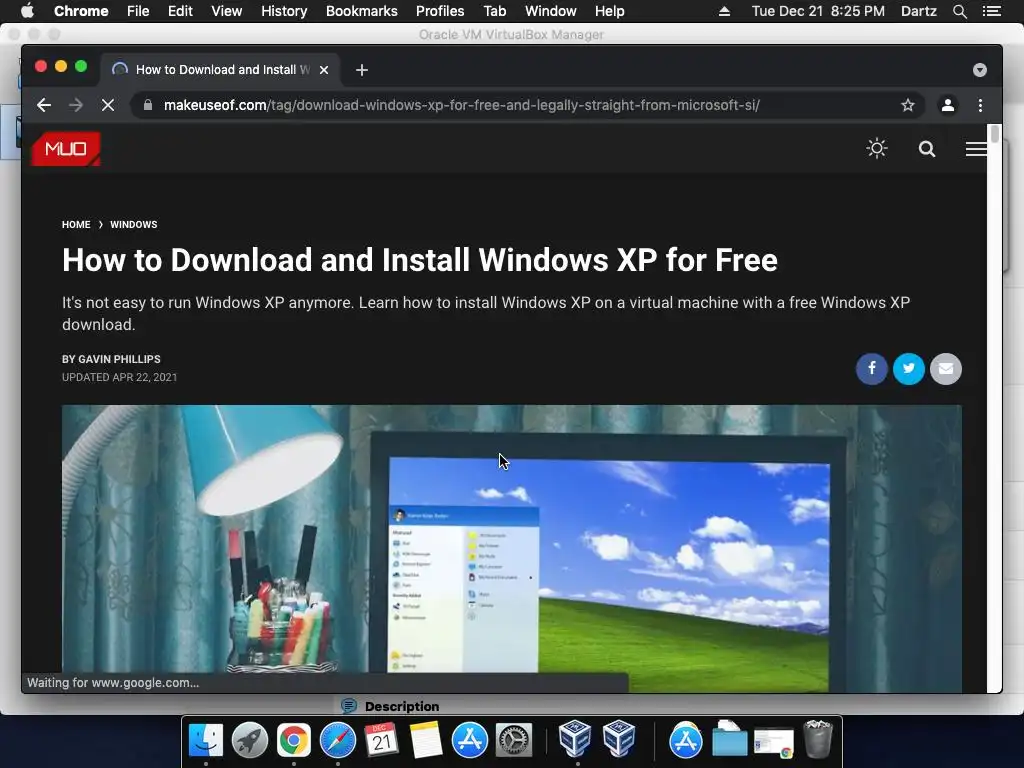Open the Edit menu
1024x768 pixels.
180,11
